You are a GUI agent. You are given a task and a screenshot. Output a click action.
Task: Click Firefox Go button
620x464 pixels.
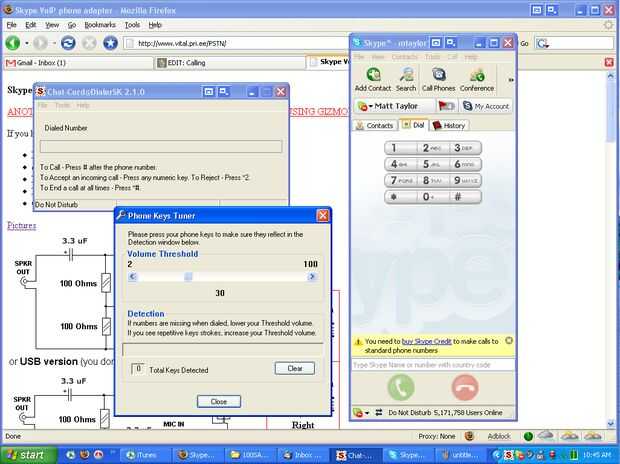[x=524, y=44]
